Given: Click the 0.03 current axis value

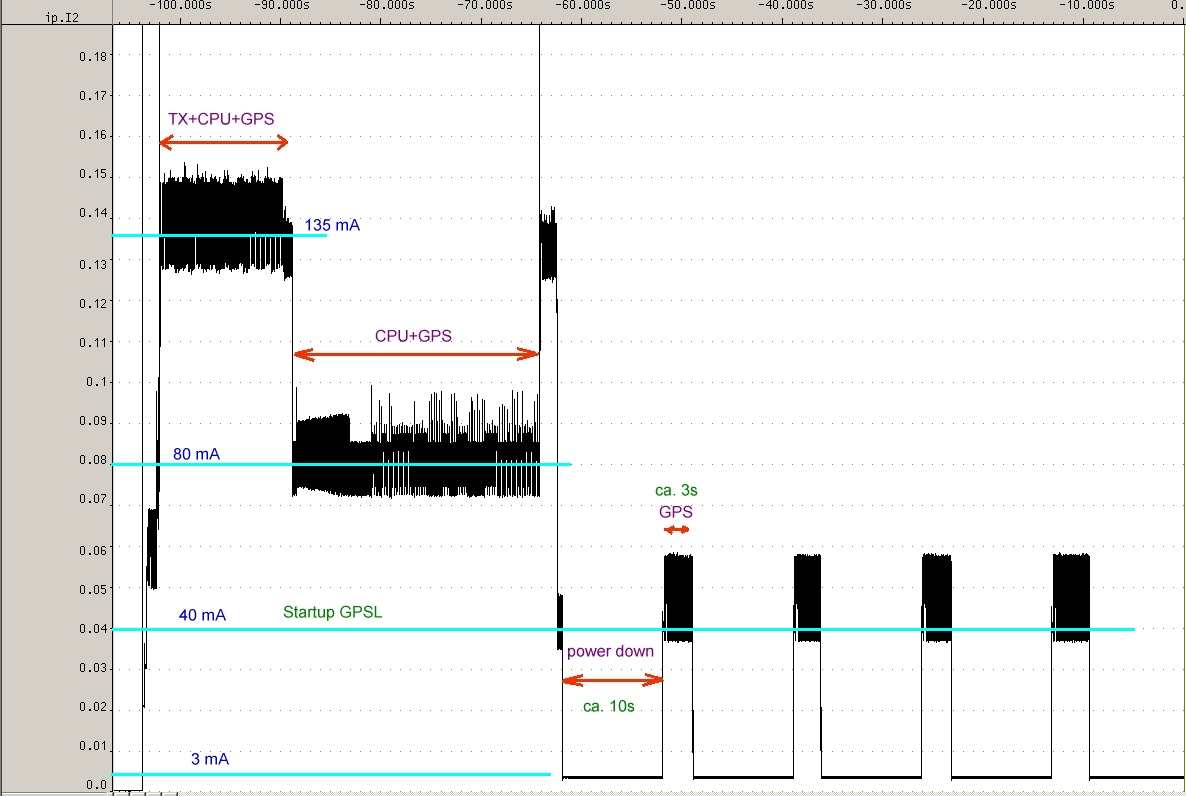Looking at the screenshot, I should pos(94,668).
